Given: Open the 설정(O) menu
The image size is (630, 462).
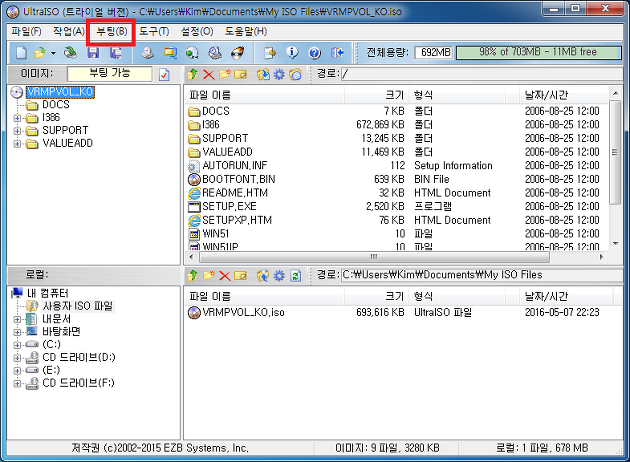Looking at the screenshot, I should point(197,31).
